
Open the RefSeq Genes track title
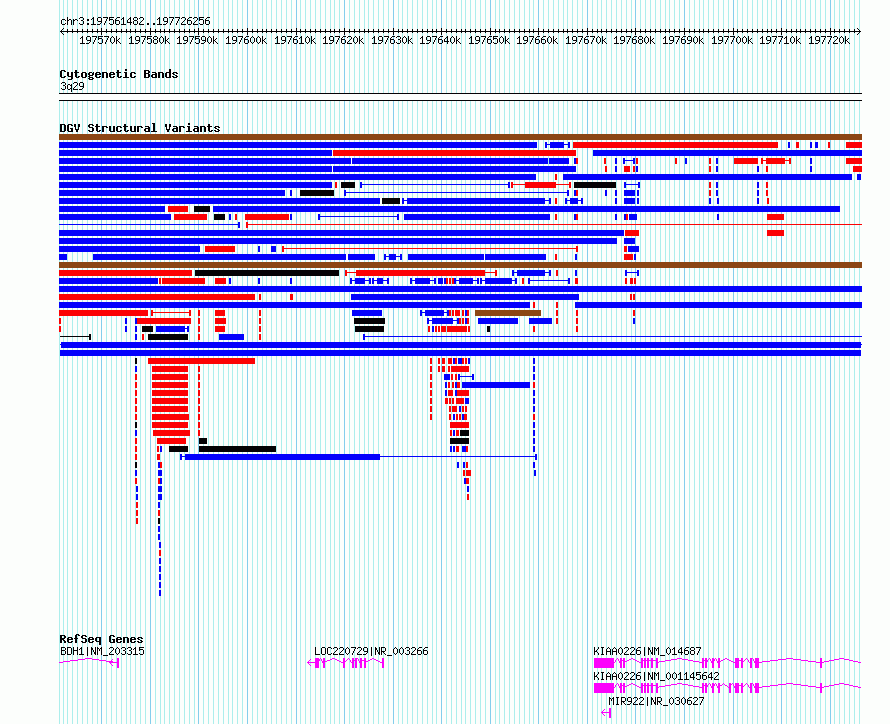coord(101,639)
